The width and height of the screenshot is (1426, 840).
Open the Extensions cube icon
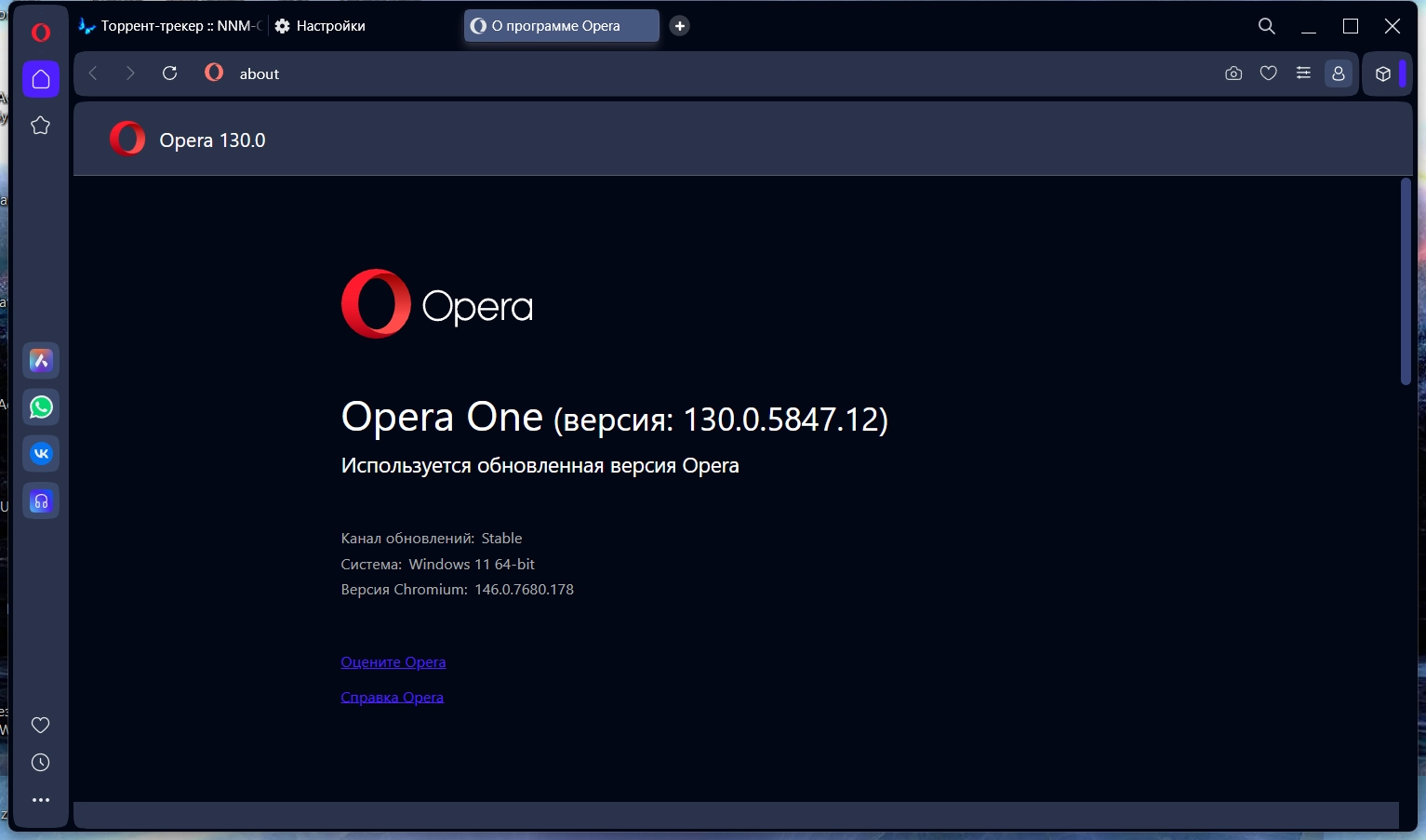[x=1383, y=74]
